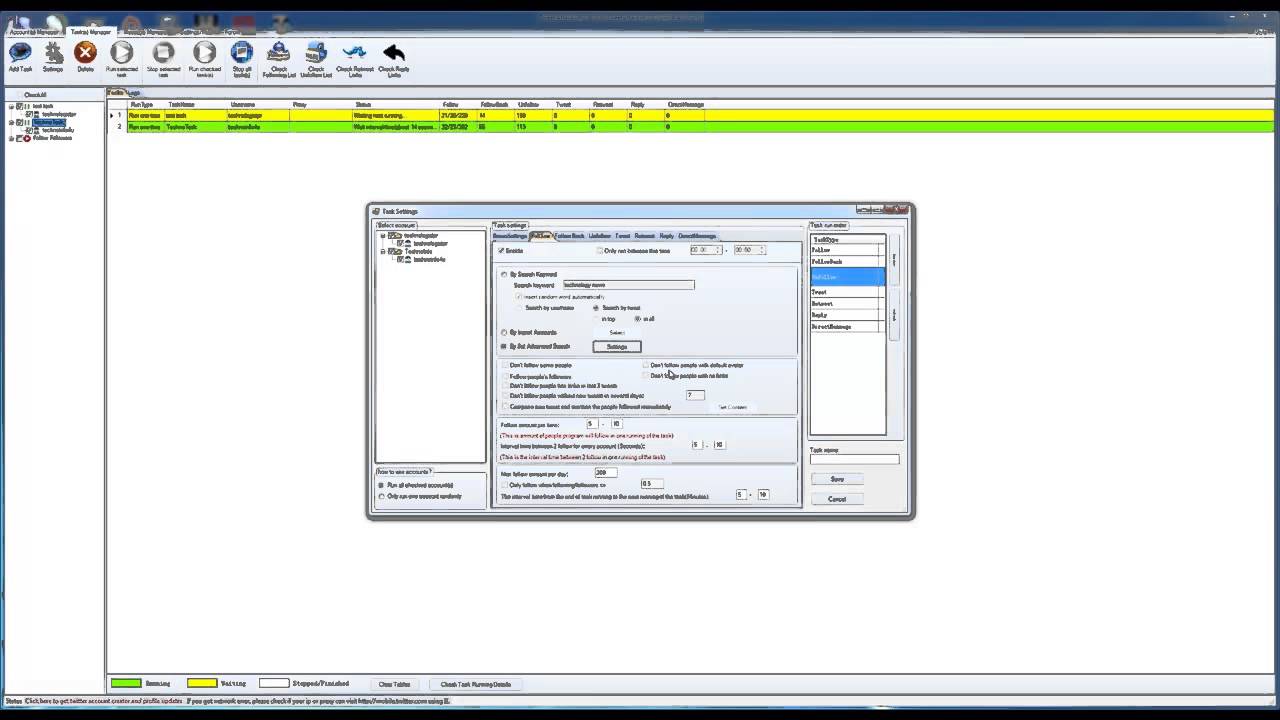Select the By Import Accounts radio button

click(x=504, y=332)
